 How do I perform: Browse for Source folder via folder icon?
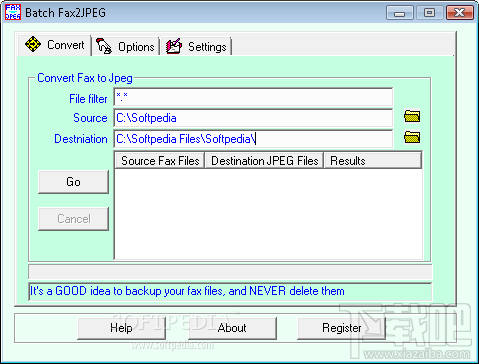point(412,116)
